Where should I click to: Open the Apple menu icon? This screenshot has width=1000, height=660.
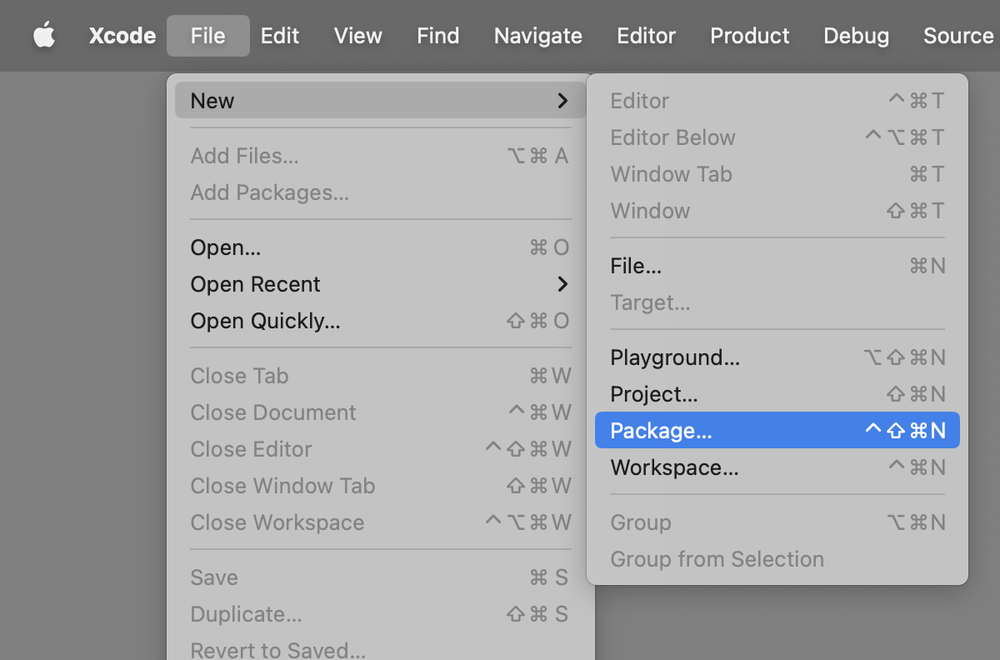tap(44, 36)
